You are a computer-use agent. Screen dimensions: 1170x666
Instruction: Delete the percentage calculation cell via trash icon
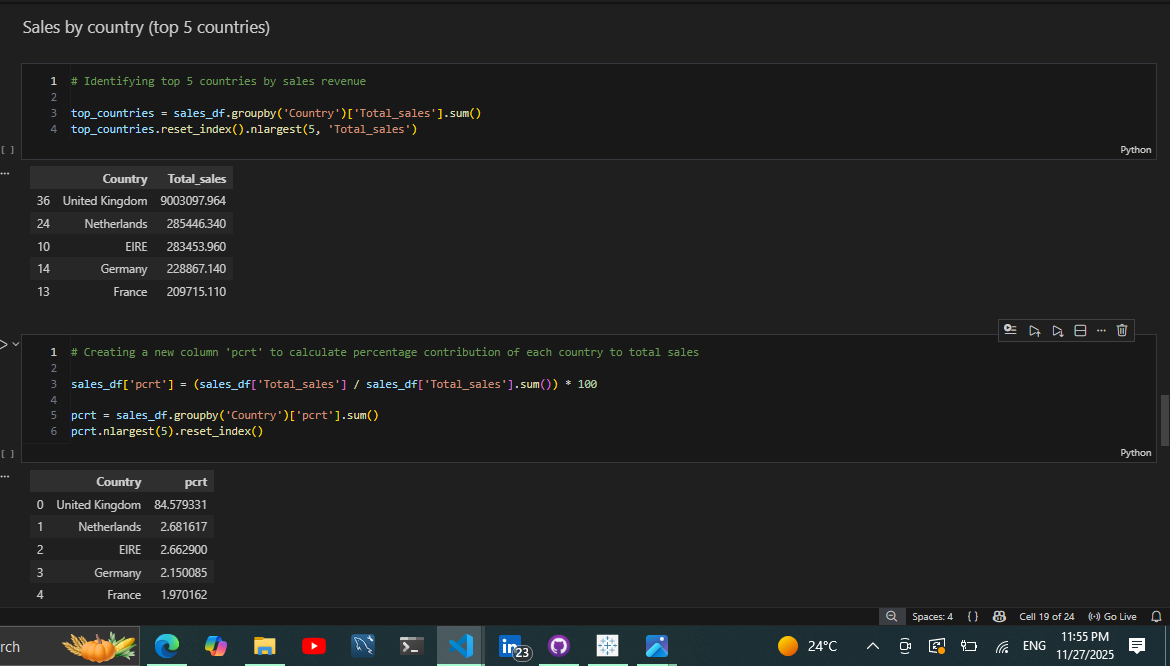(1121, 330)
